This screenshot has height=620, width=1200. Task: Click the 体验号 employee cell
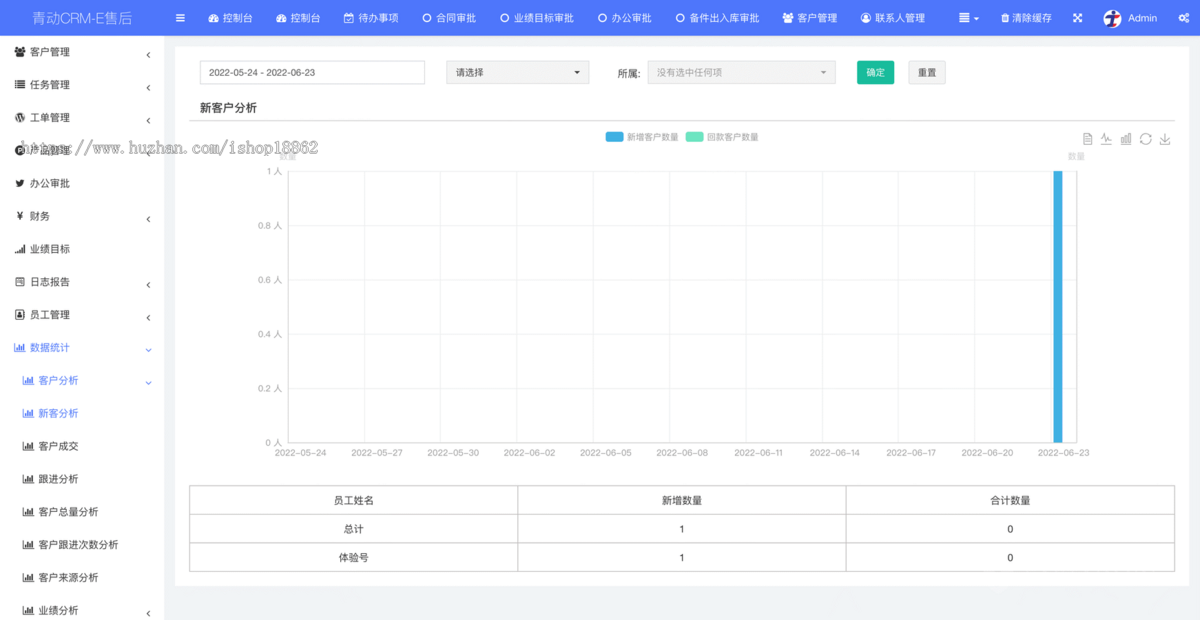tap(353, 557)
